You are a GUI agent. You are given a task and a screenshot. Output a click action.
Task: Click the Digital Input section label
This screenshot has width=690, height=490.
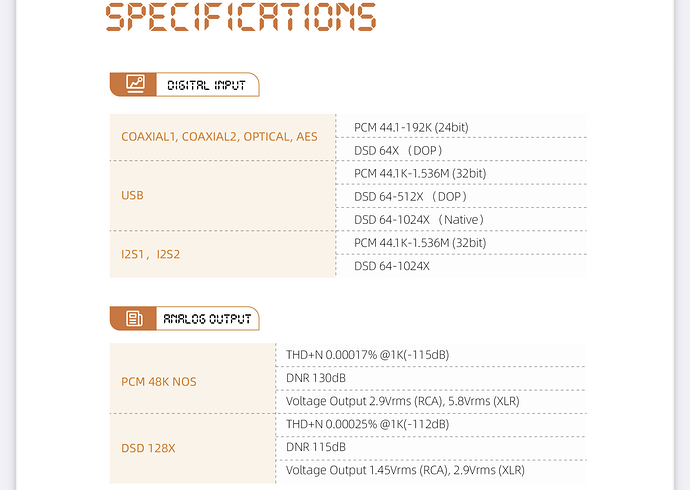206,85
